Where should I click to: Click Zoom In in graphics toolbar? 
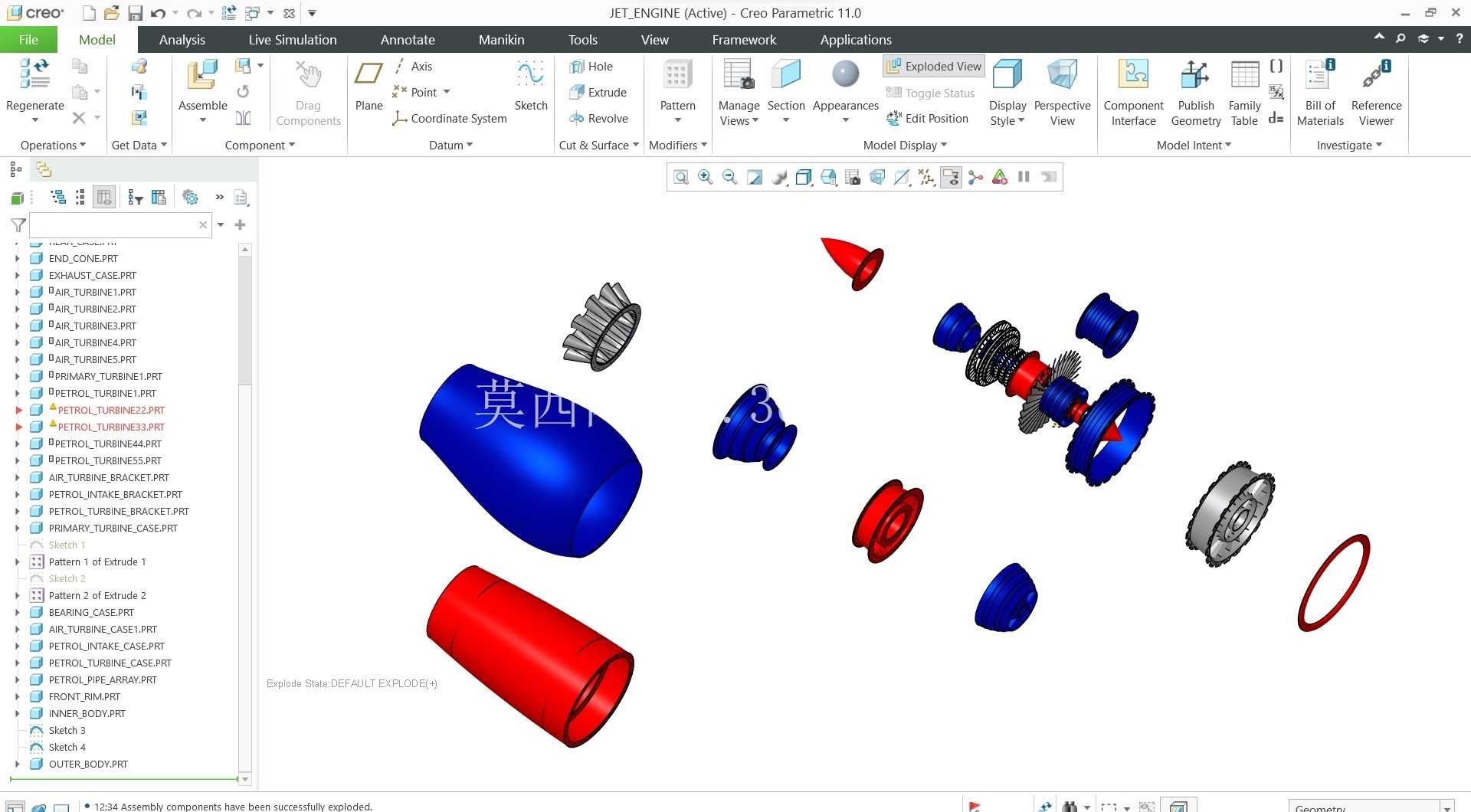(x=706, y=178)
